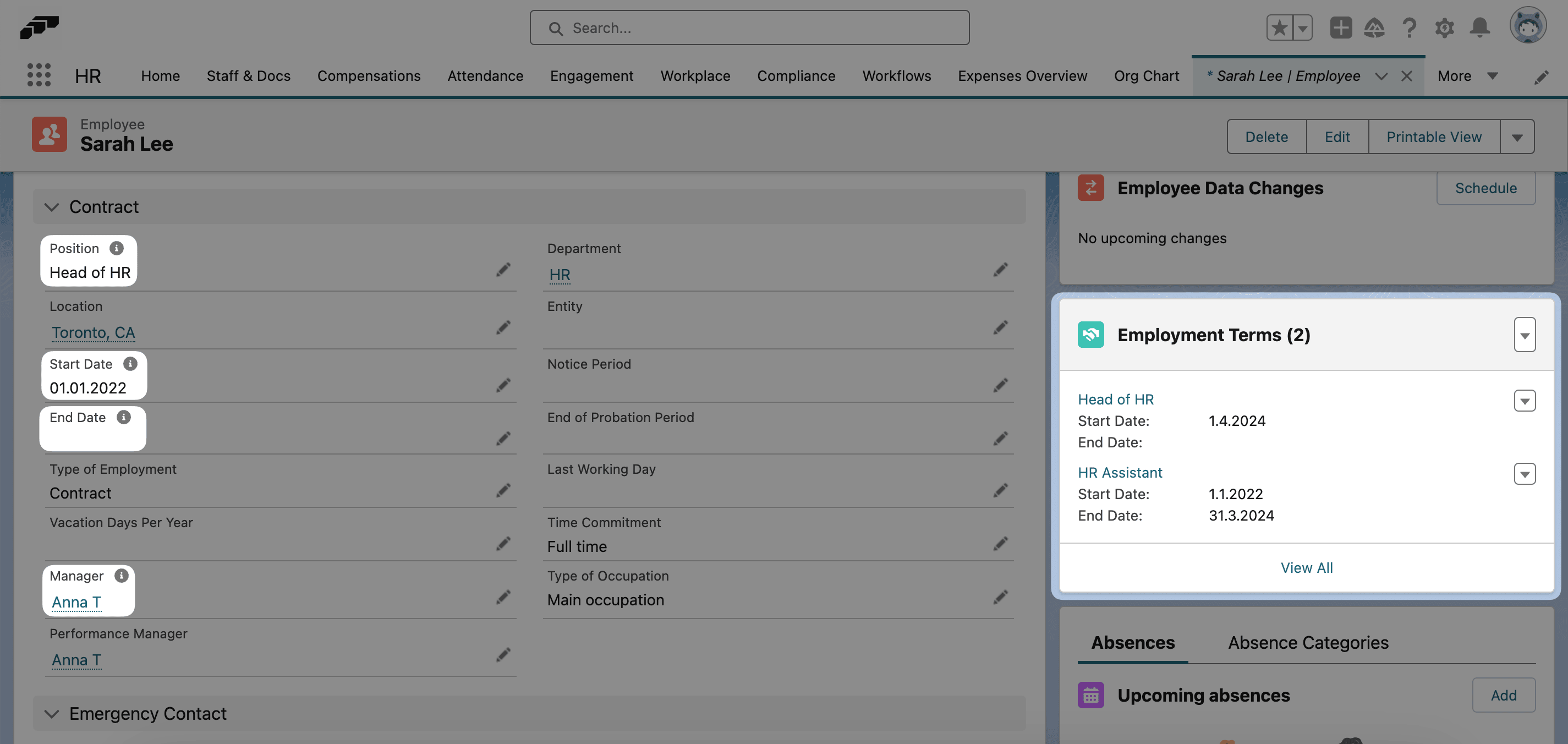Open the Notifications bell

point(1480,28)
